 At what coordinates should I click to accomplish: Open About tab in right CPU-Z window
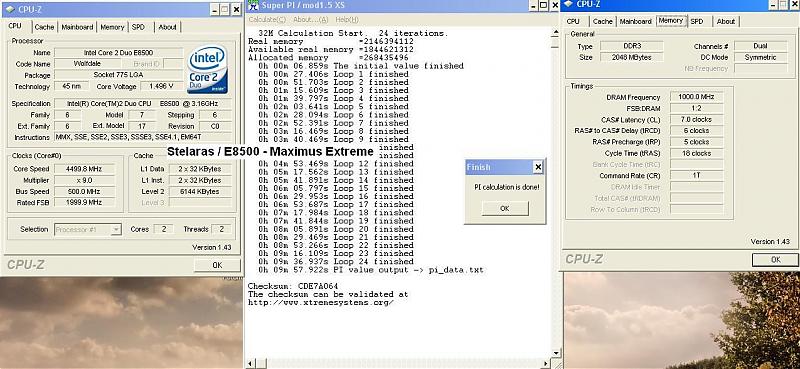tap(726, 21)
